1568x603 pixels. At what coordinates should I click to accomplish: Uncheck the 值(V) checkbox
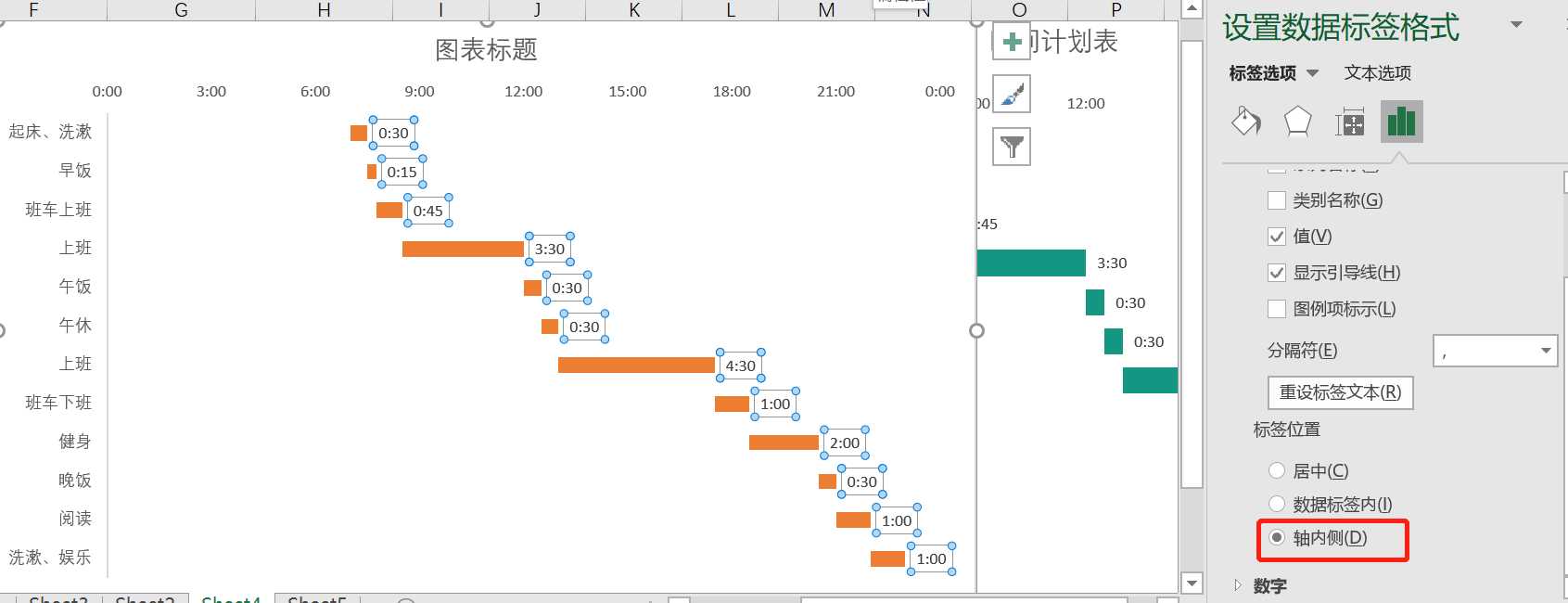click(1277, 237)
